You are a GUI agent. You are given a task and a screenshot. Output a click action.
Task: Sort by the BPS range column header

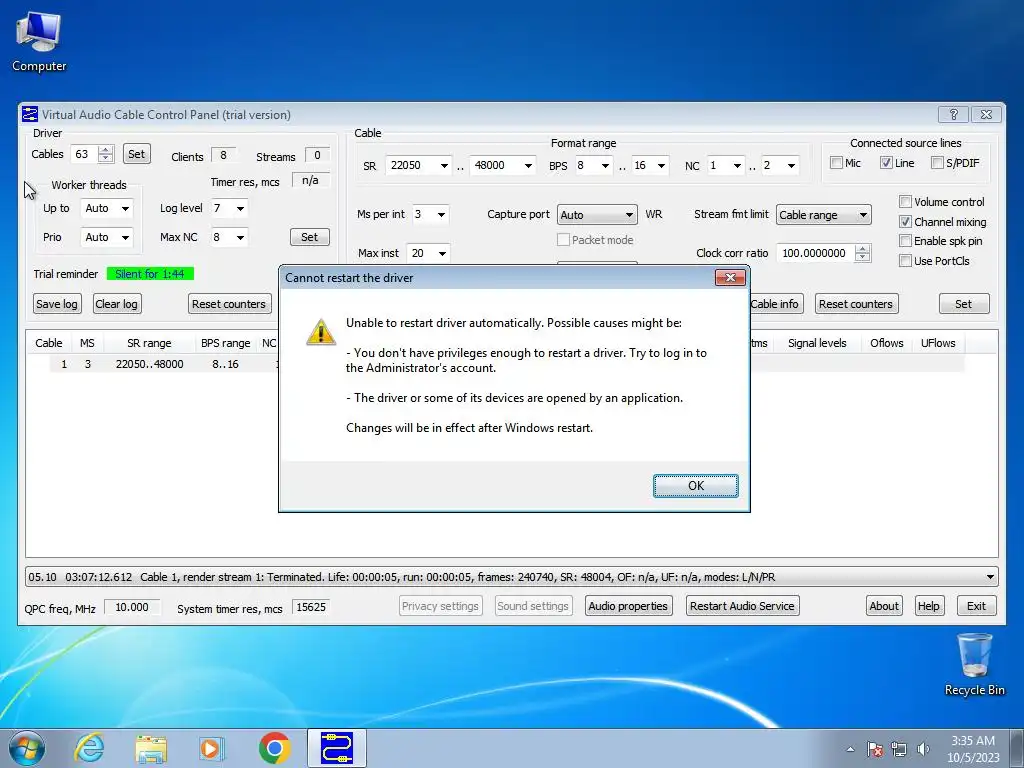[225, 343]
